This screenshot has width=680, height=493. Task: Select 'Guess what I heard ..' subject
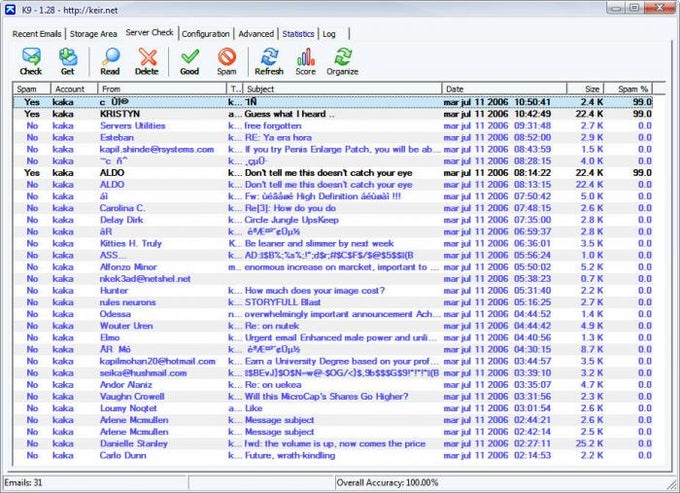[x=289, y=114]
